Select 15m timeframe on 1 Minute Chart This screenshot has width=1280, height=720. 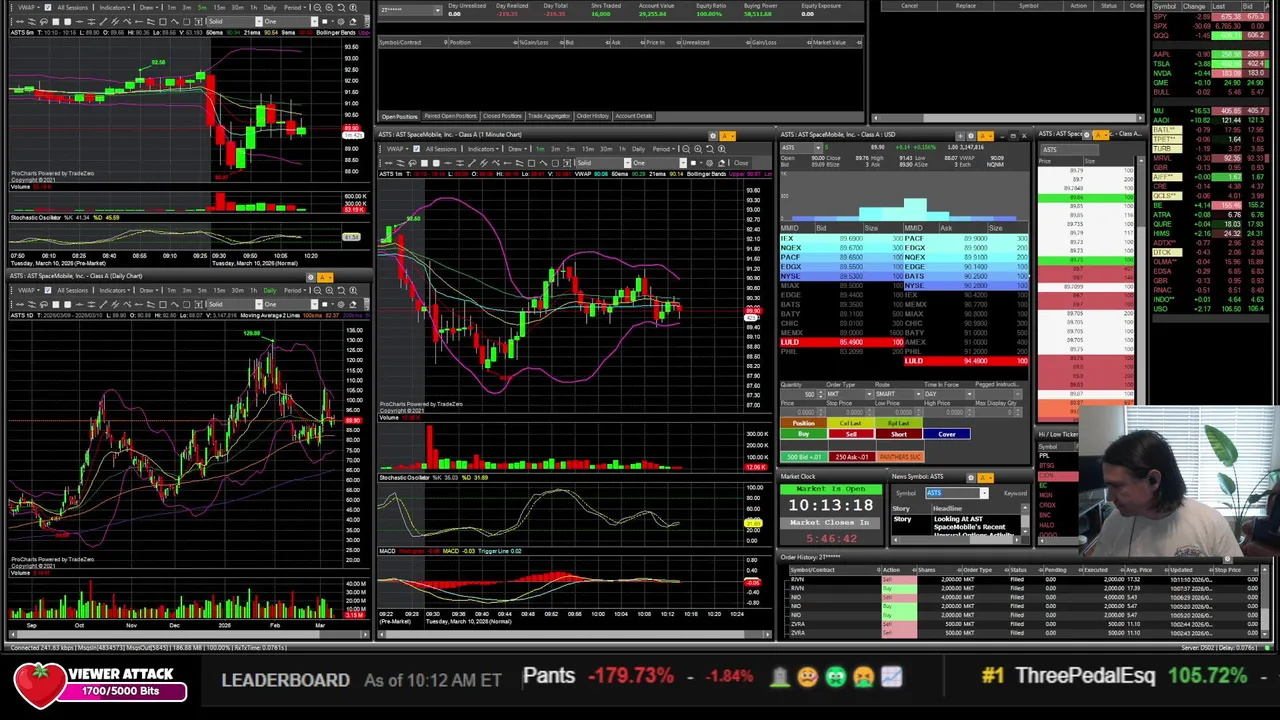[x=588, y=149]
